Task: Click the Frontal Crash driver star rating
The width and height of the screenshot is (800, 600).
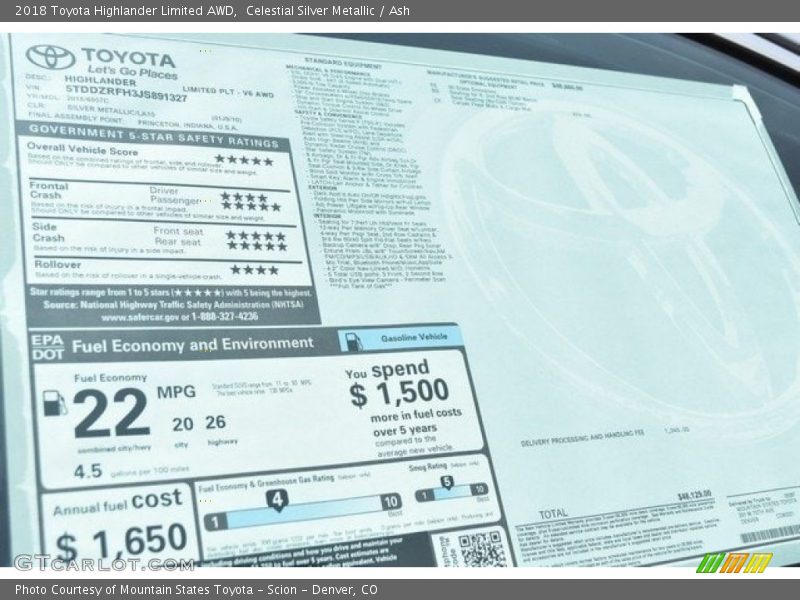Action: (x=245, y=195)
